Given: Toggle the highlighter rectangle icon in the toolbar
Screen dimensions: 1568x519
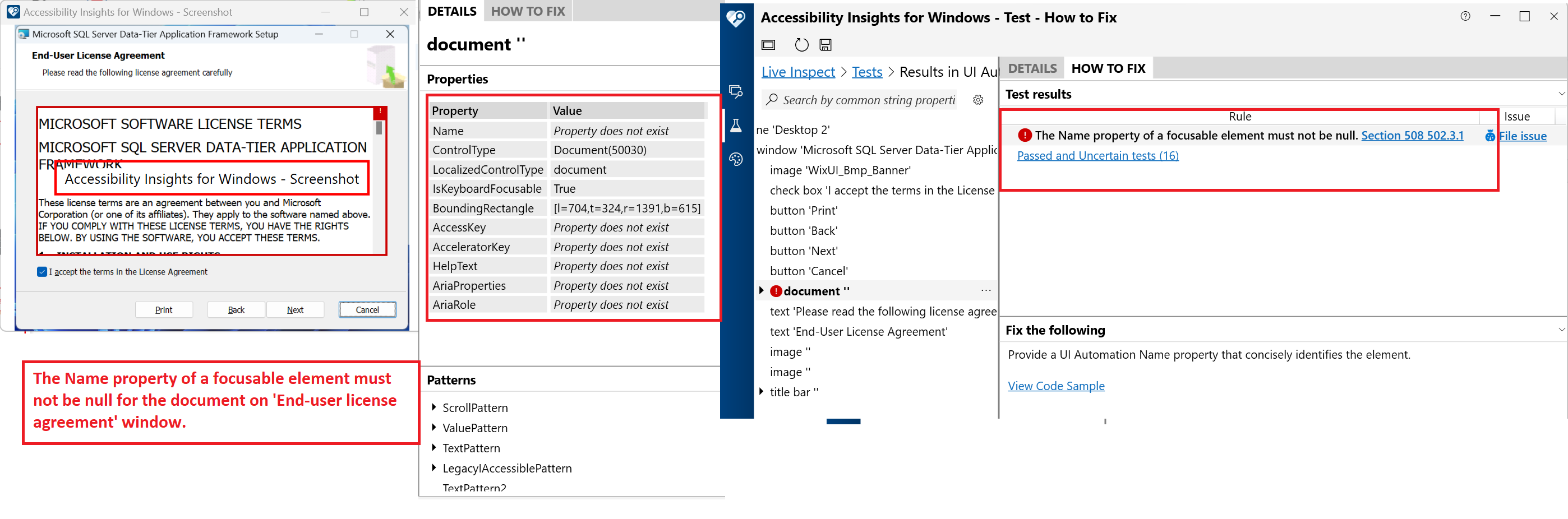Looking at the screenshot, I should point(768,44).
